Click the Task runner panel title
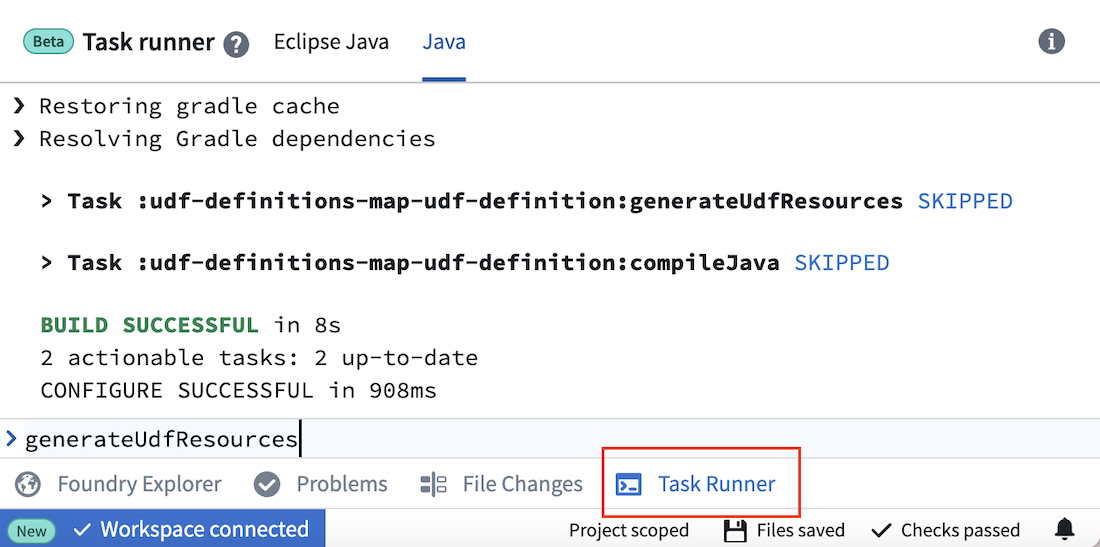 [149, 42]
